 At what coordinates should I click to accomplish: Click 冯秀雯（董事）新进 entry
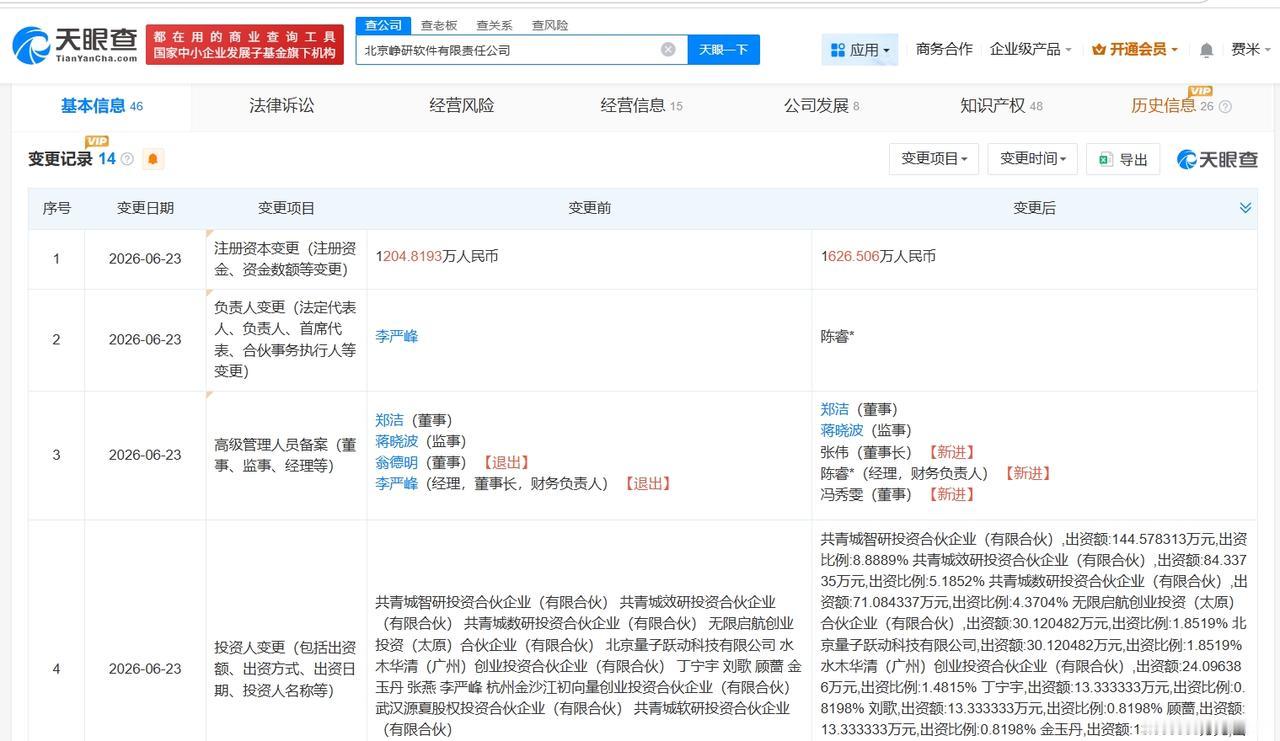click(897, 494)
